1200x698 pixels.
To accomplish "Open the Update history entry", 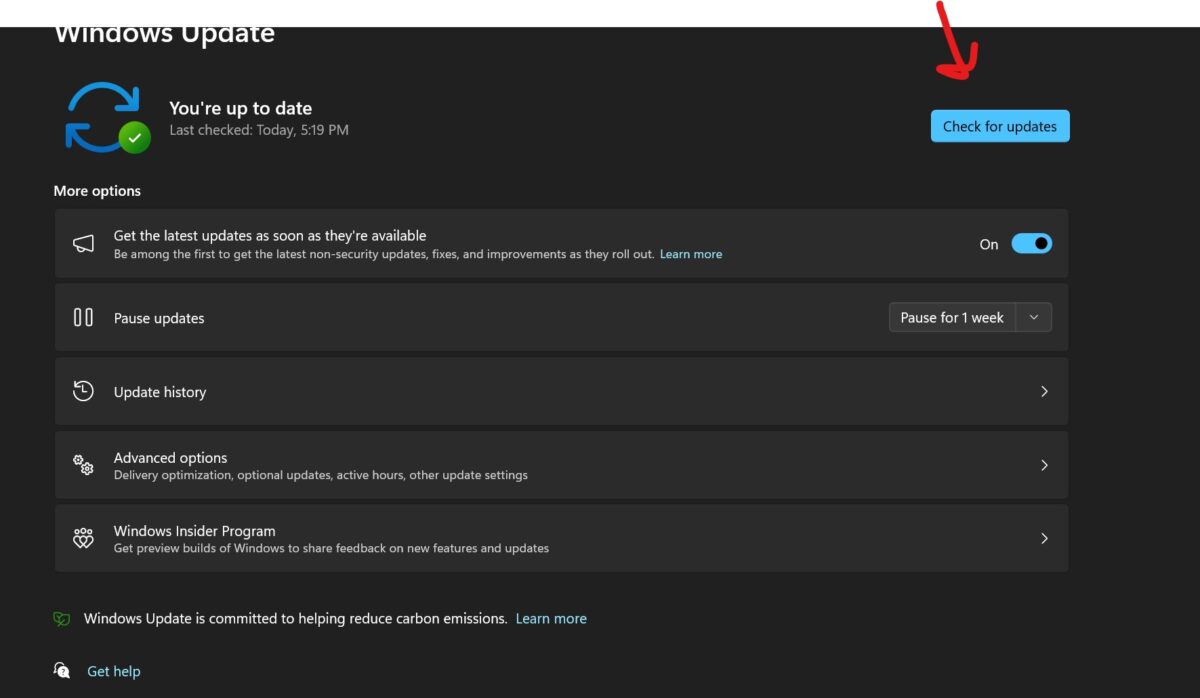I will click(x=160, y=392).
